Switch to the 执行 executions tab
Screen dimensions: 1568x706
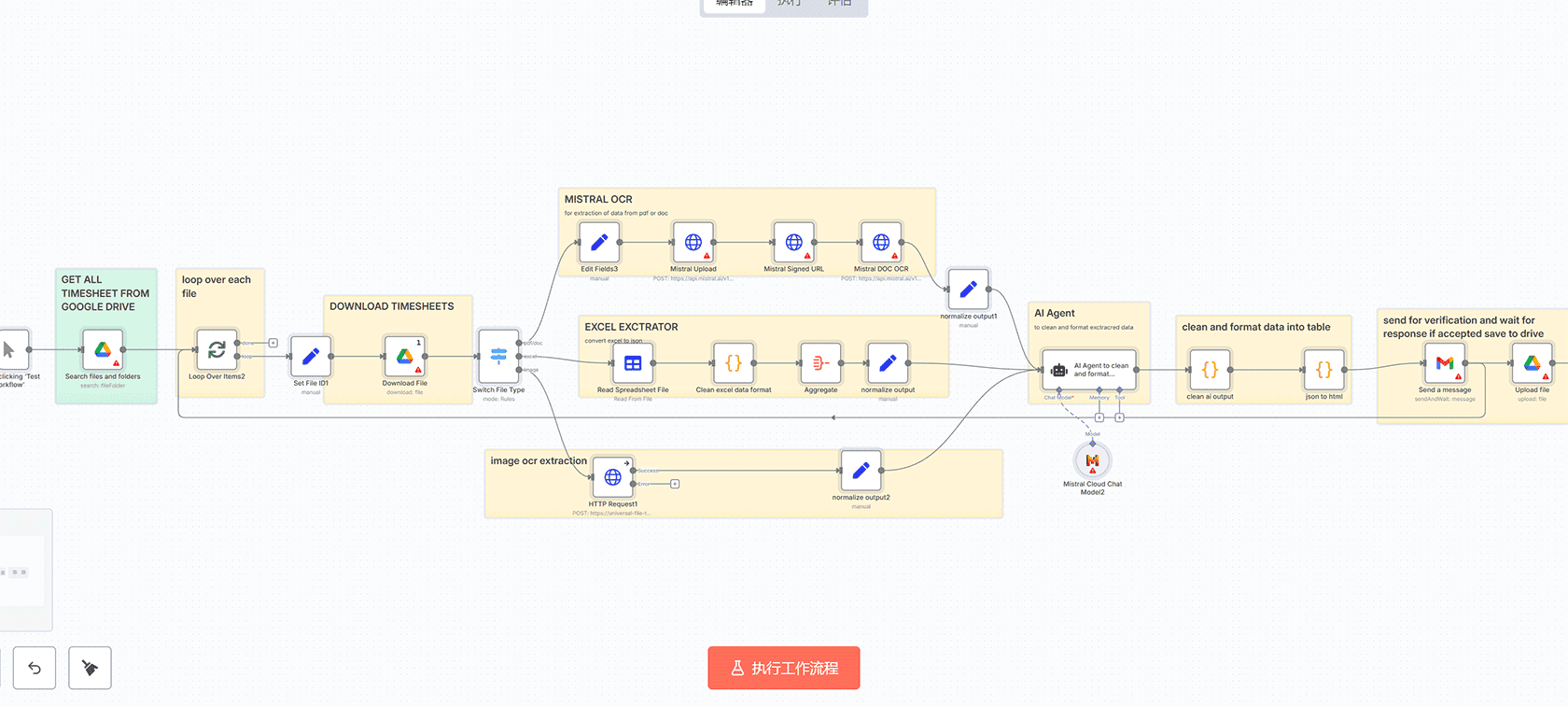click(789, 5)
